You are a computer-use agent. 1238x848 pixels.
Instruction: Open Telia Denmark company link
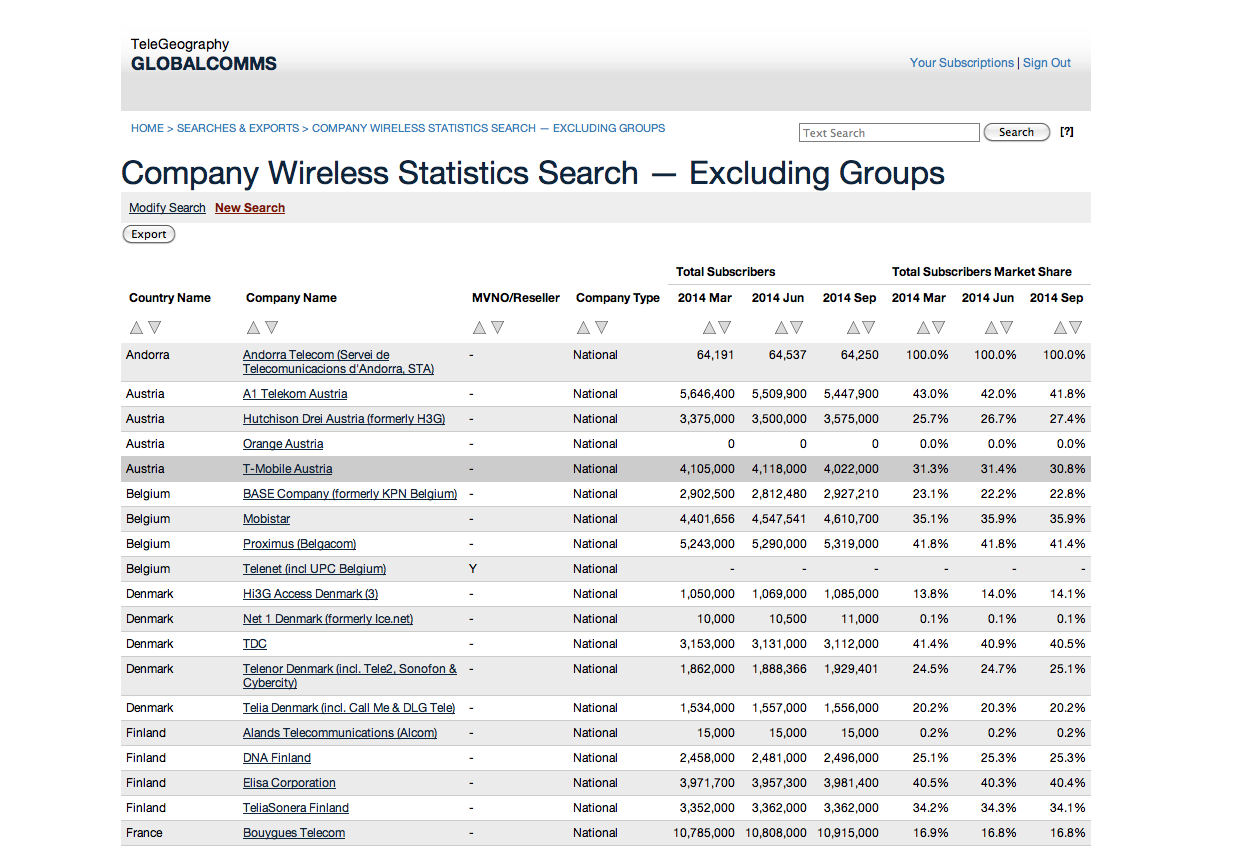[x=349, y=708]
